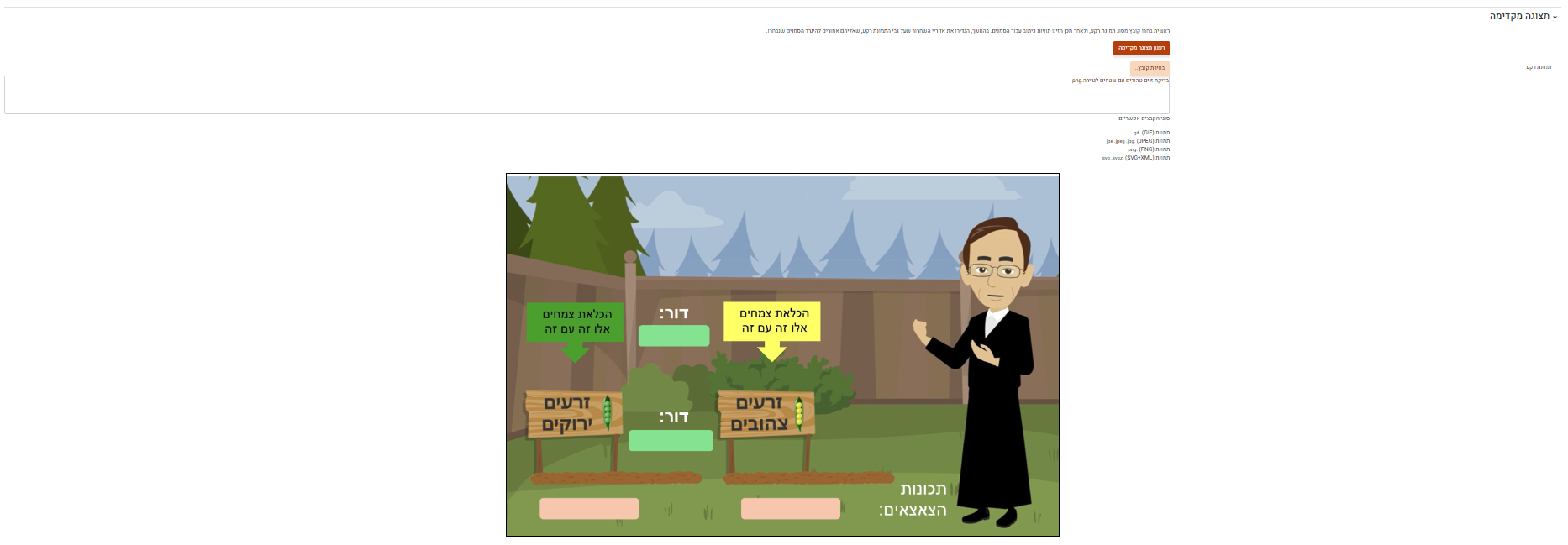Click the right pink drop zone

[x=791, y=509]
